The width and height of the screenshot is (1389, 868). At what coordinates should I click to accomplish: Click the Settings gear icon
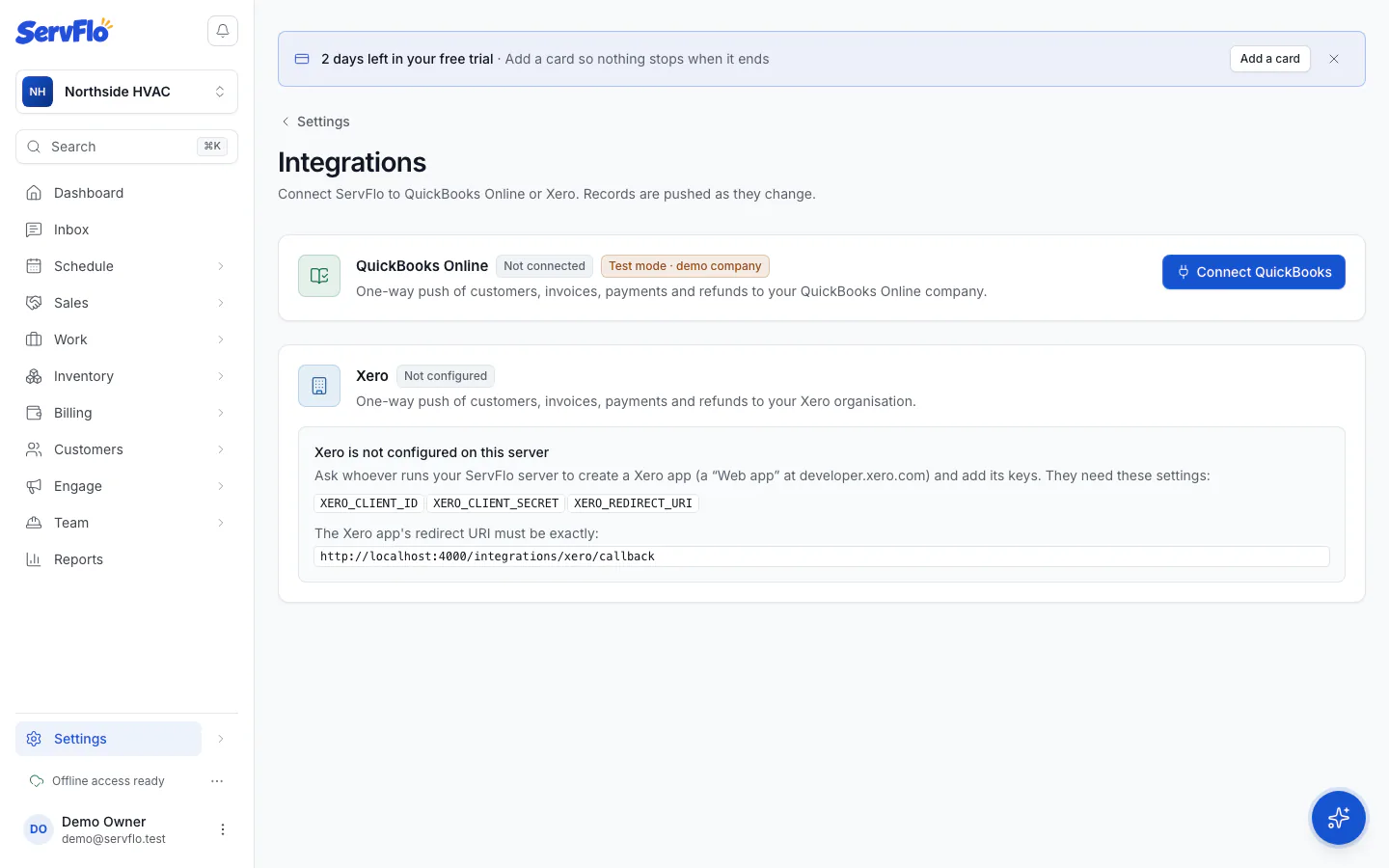click(34, 739)
